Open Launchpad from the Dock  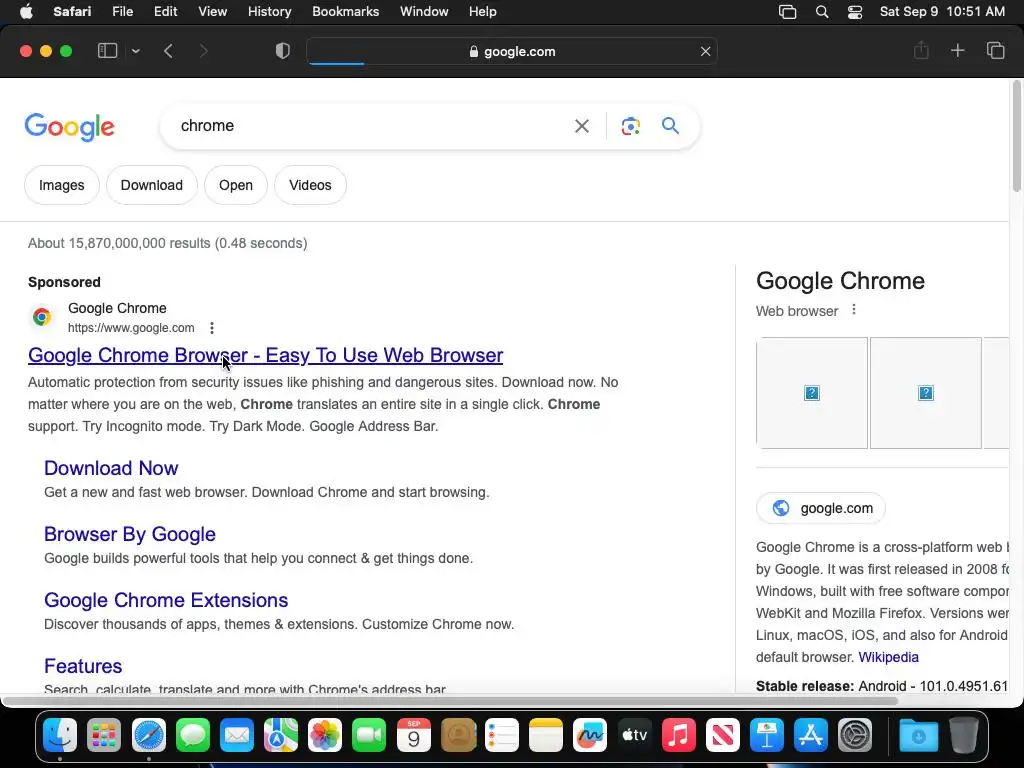click(104, 735)
